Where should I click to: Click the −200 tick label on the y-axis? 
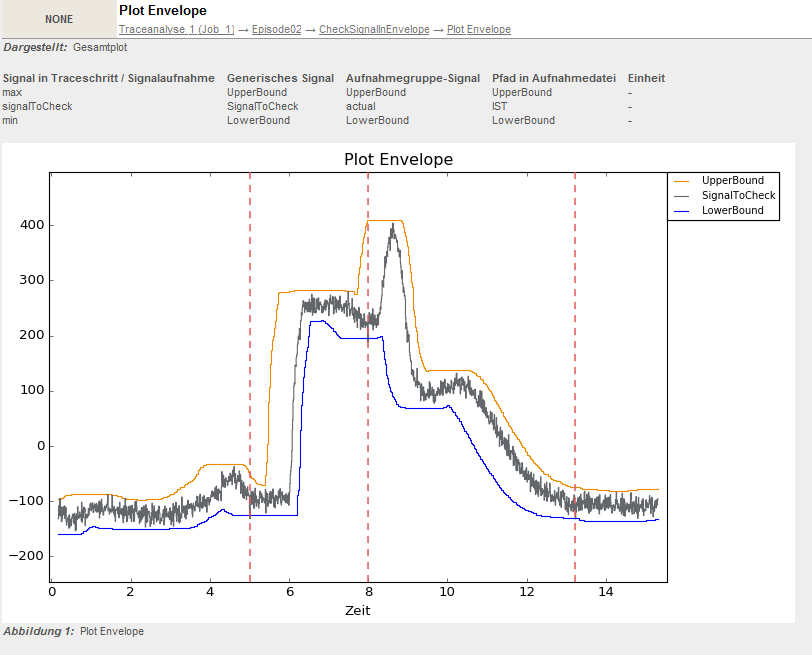pos(26,556)
